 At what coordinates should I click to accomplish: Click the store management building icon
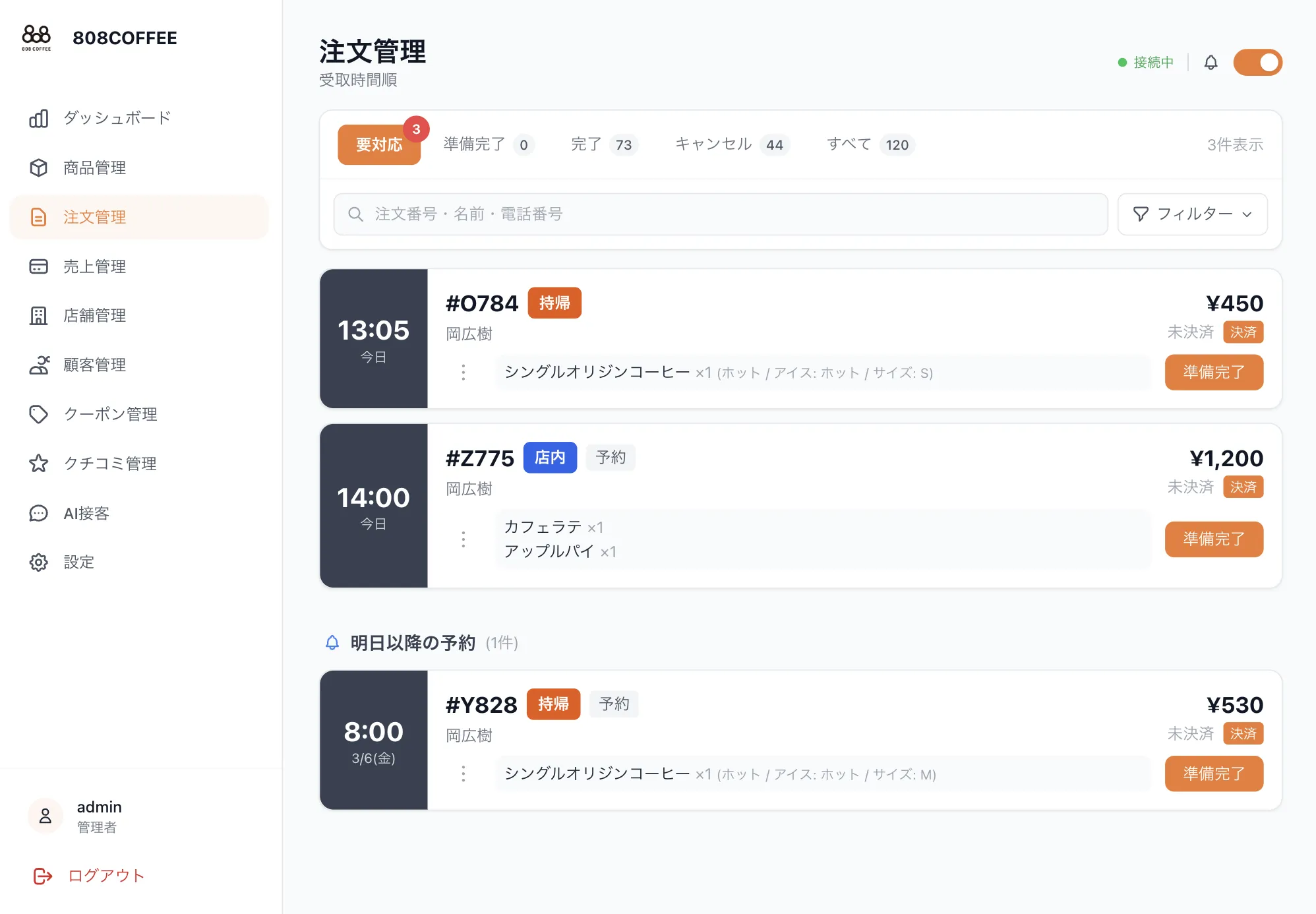pos(39,316)
